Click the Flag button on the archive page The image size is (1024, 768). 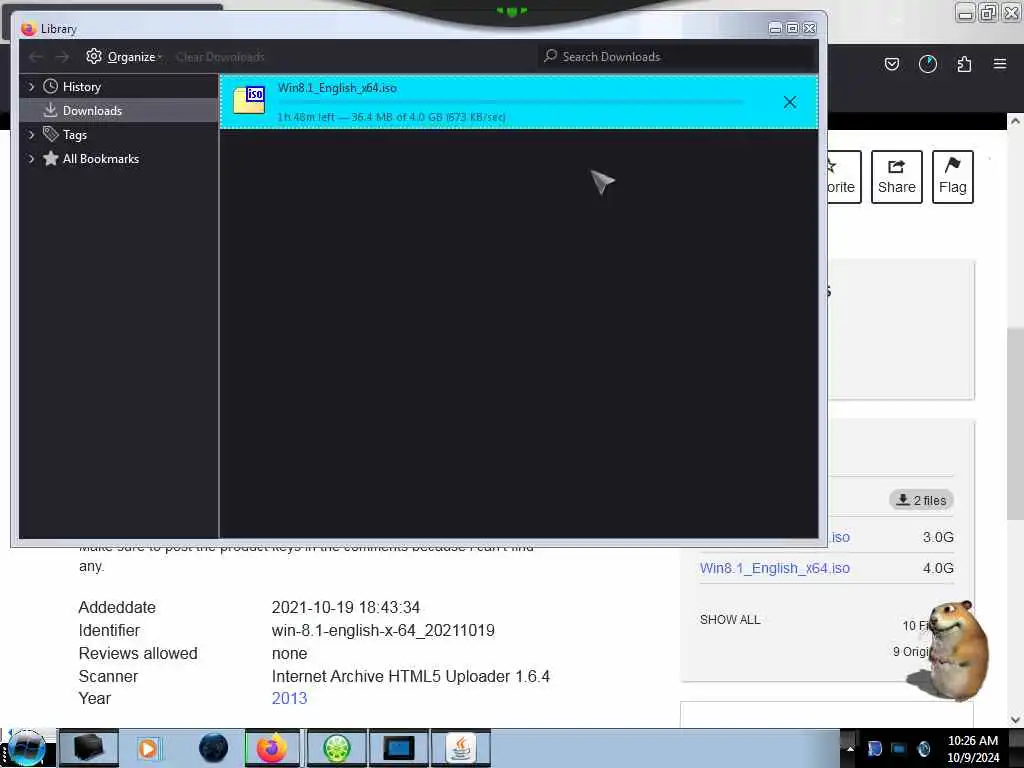click(x=953, y=177)
